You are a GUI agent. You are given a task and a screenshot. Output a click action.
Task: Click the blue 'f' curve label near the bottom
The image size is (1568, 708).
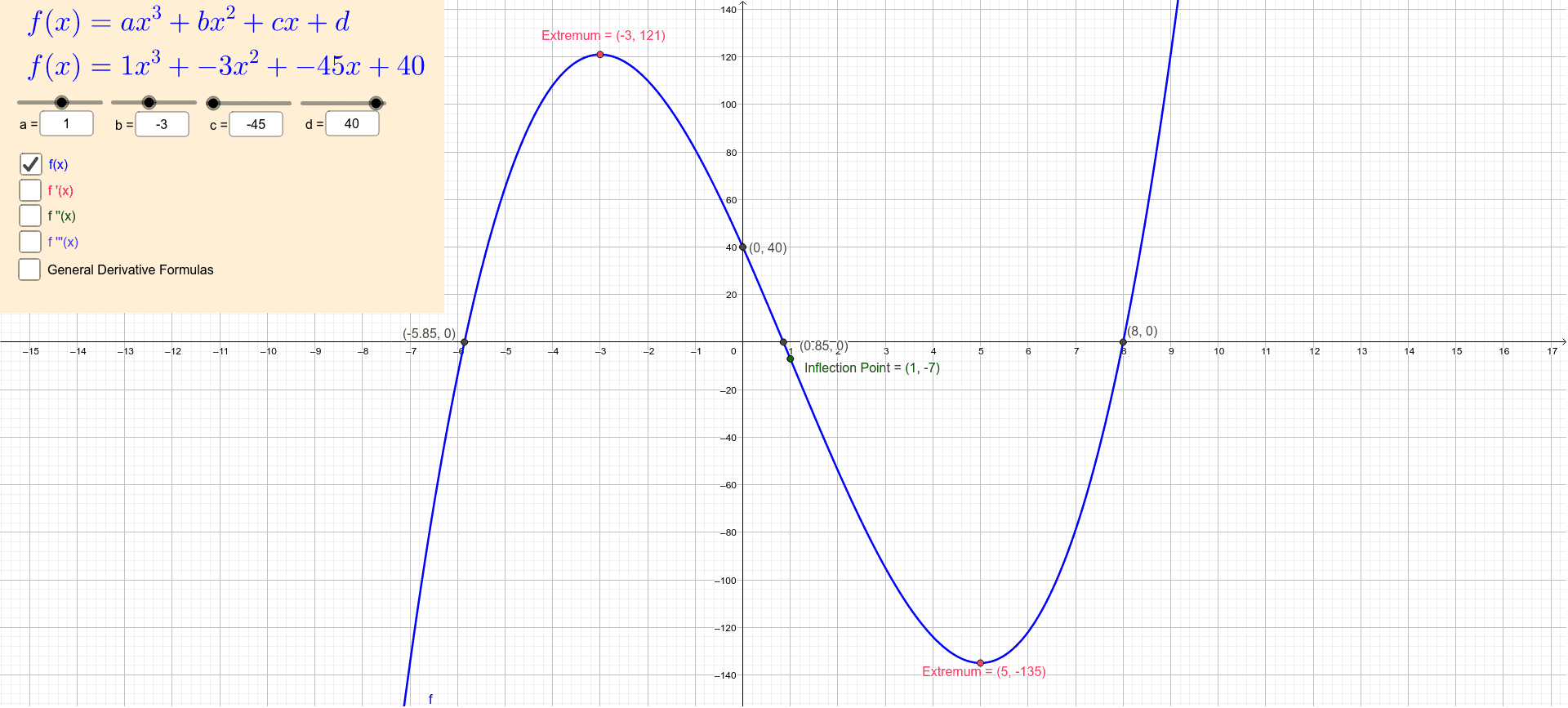430,699
